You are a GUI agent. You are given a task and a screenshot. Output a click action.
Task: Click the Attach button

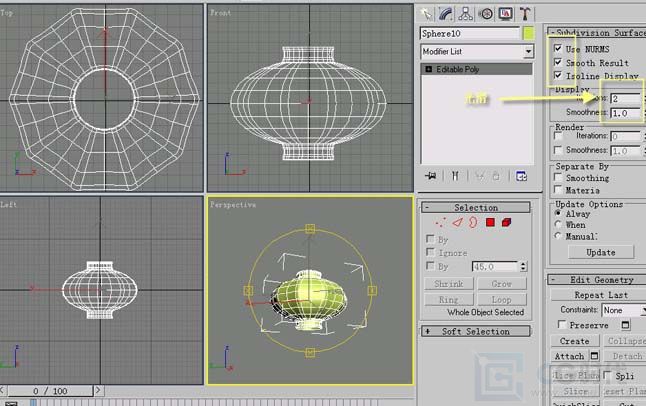coord(569,356)
